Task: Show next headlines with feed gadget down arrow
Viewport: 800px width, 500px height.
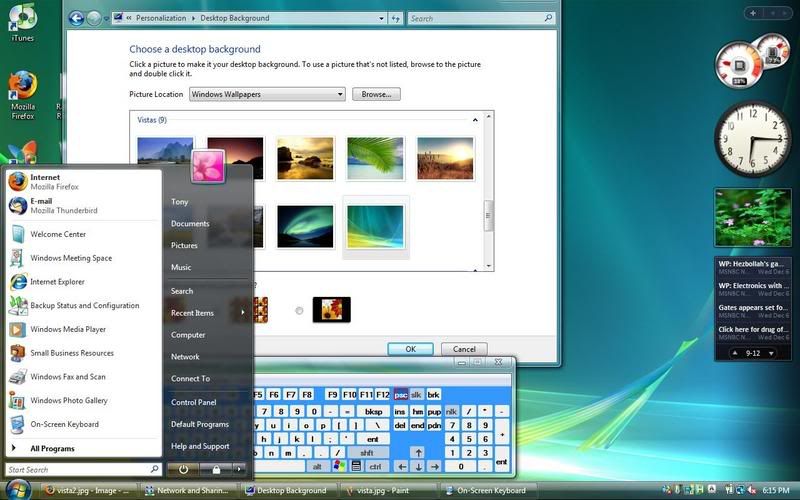Action: (771, 353)
